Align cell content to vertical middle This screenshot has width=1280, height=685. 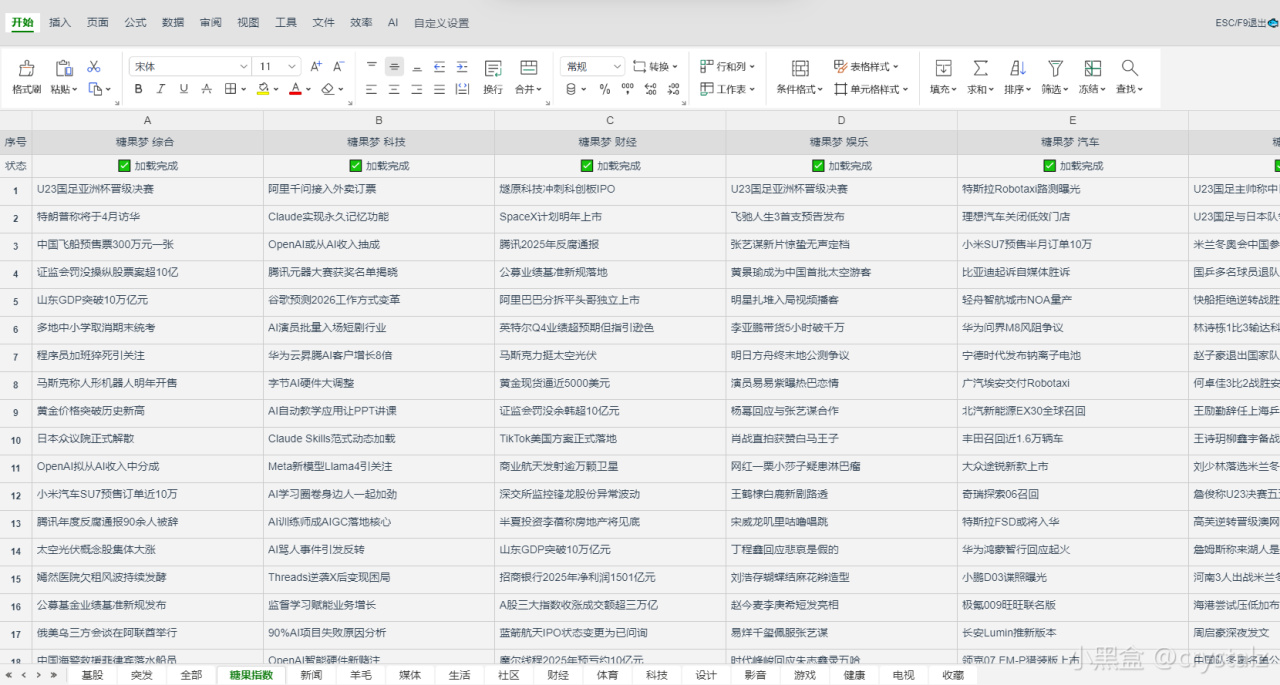point(395,66)
